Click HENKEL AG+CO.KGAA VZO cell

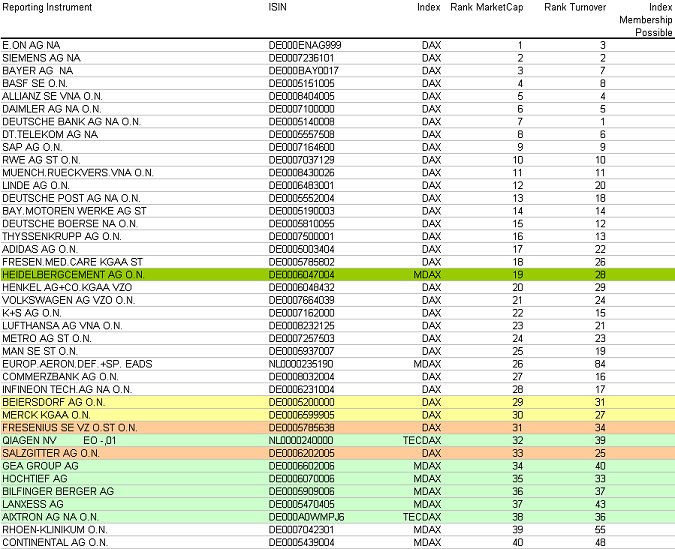point(67,288)
